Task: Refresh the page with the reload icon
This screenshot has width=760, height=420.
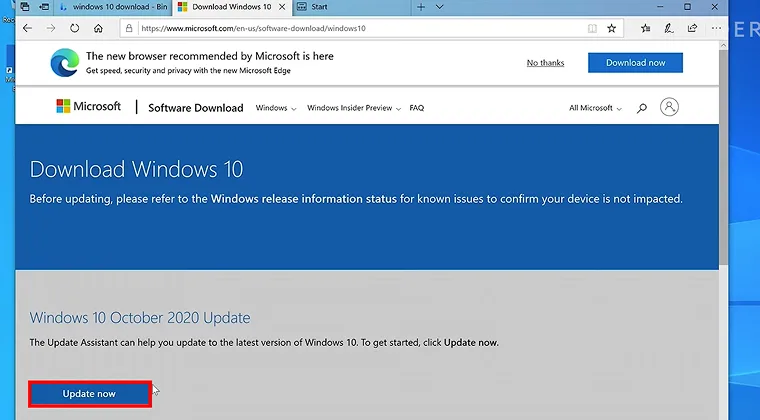Action: click(74, 28)
